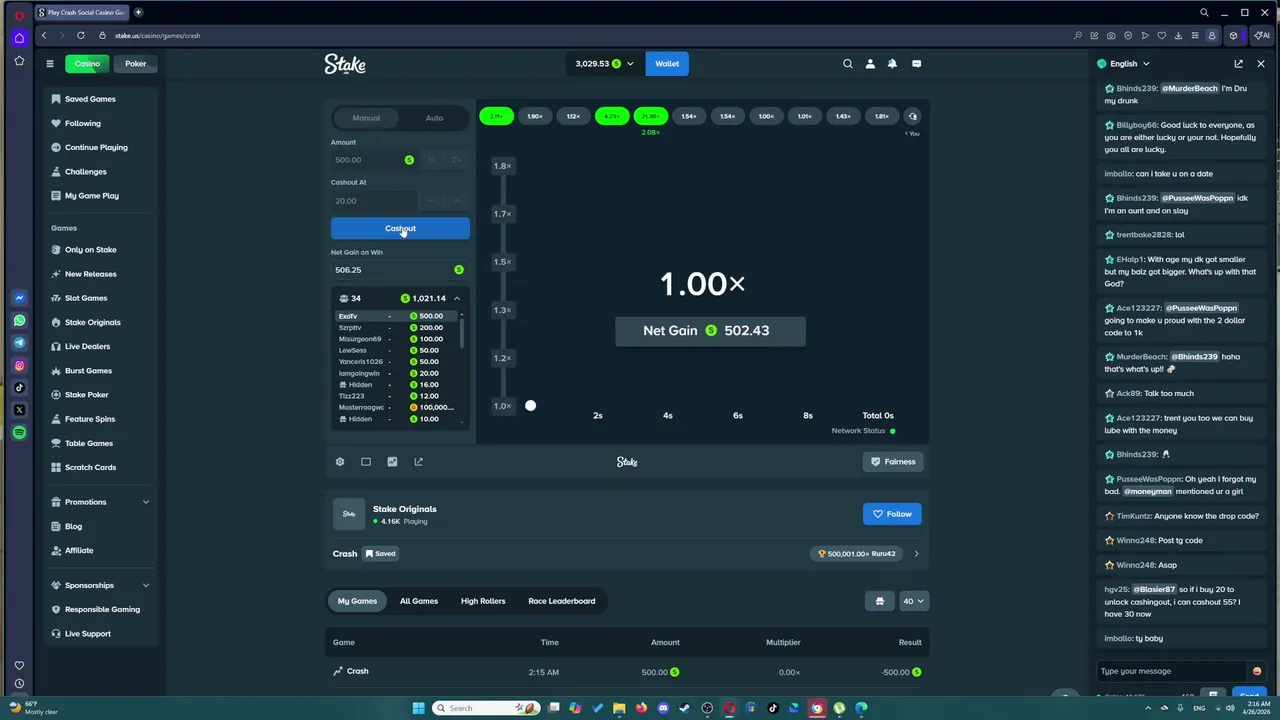
Task: Switch to Poker mode
Action: [136, 64]
